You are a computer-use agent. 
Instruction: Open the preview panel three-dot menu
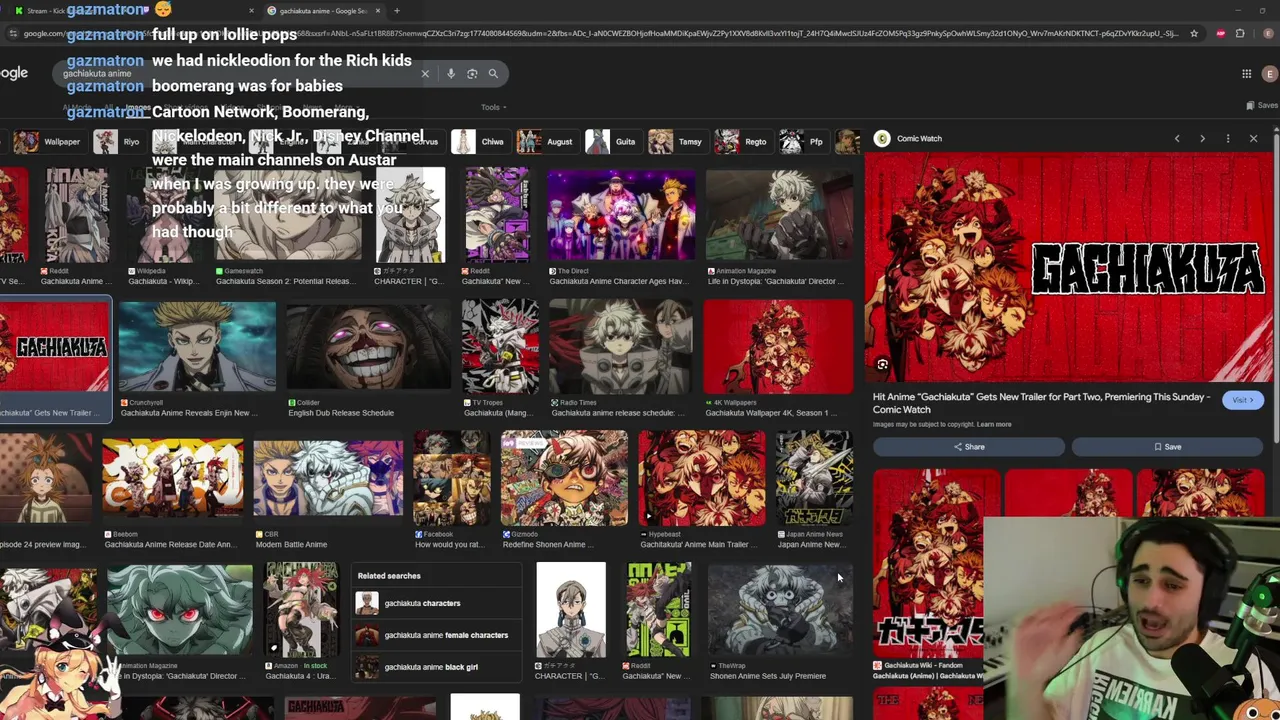[1228, 139]
